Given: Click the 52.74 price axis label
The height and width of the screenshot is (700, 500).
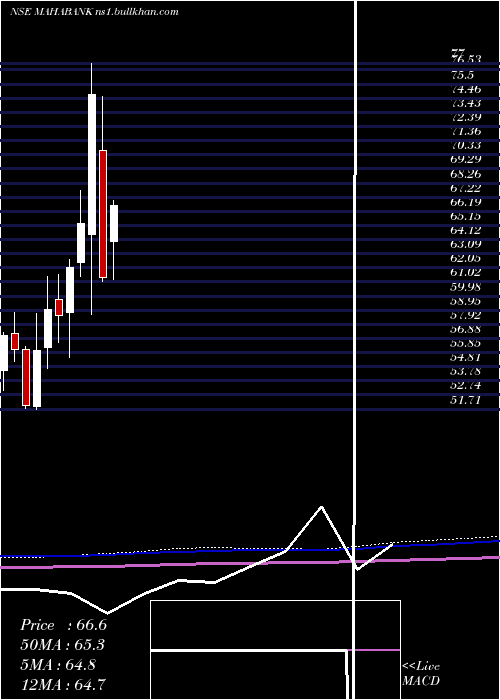Looking at the screenshot, I should (x=466, y=386).
